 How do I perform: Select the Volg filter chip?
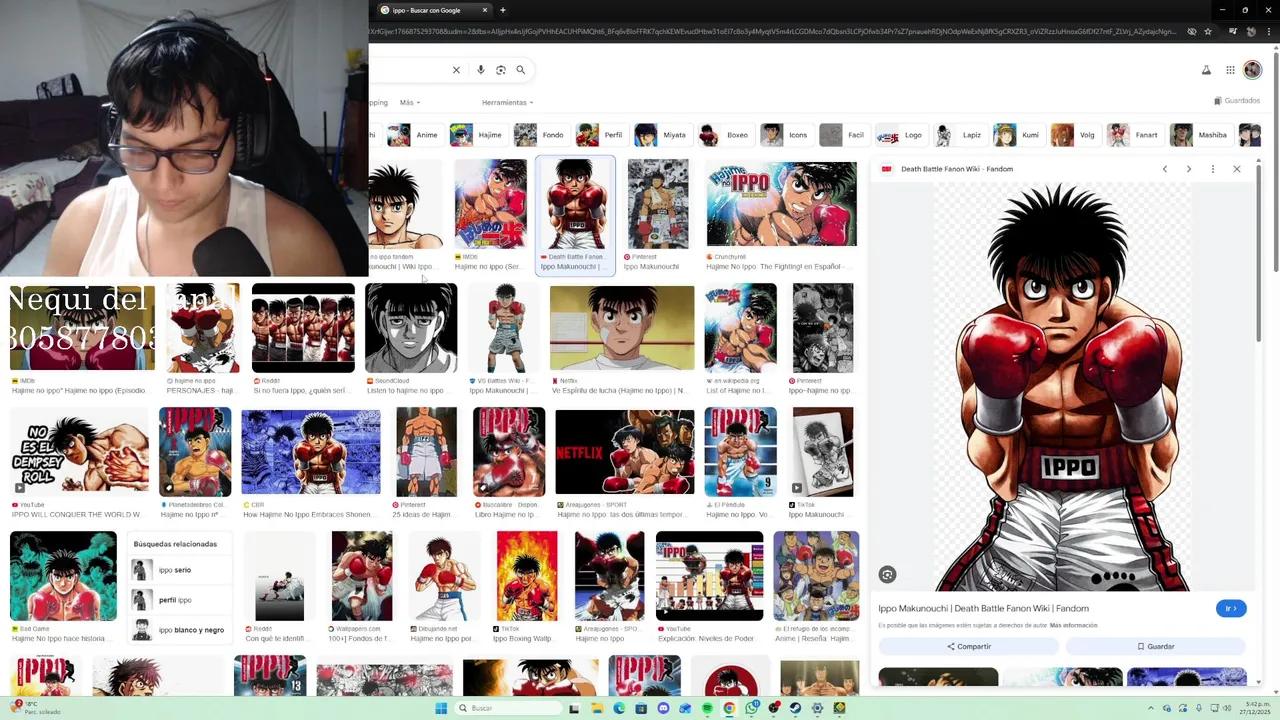[x=1074, y=135]
